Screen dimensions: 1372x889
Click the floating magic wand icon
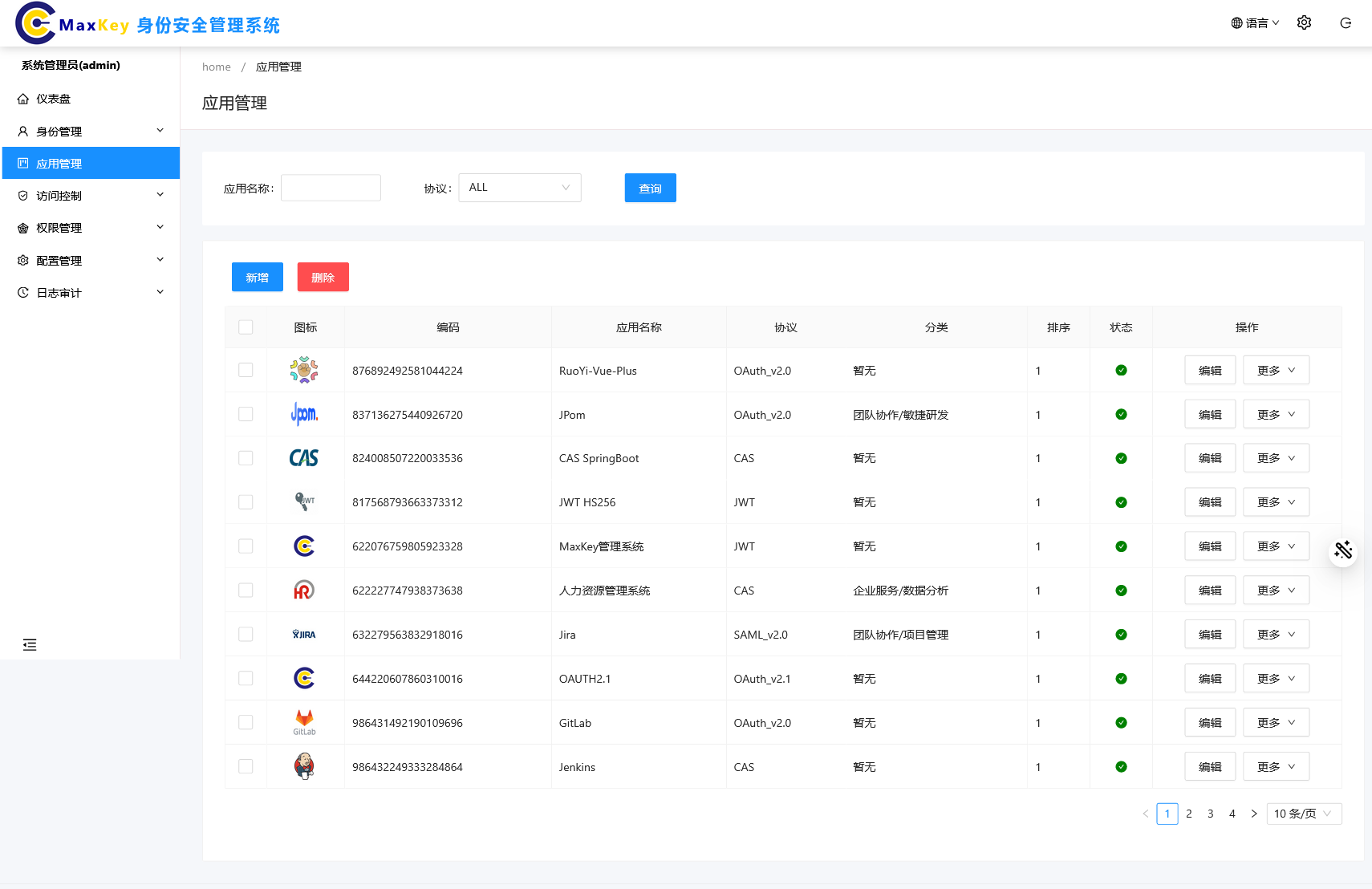click(x=1343, y=550)
